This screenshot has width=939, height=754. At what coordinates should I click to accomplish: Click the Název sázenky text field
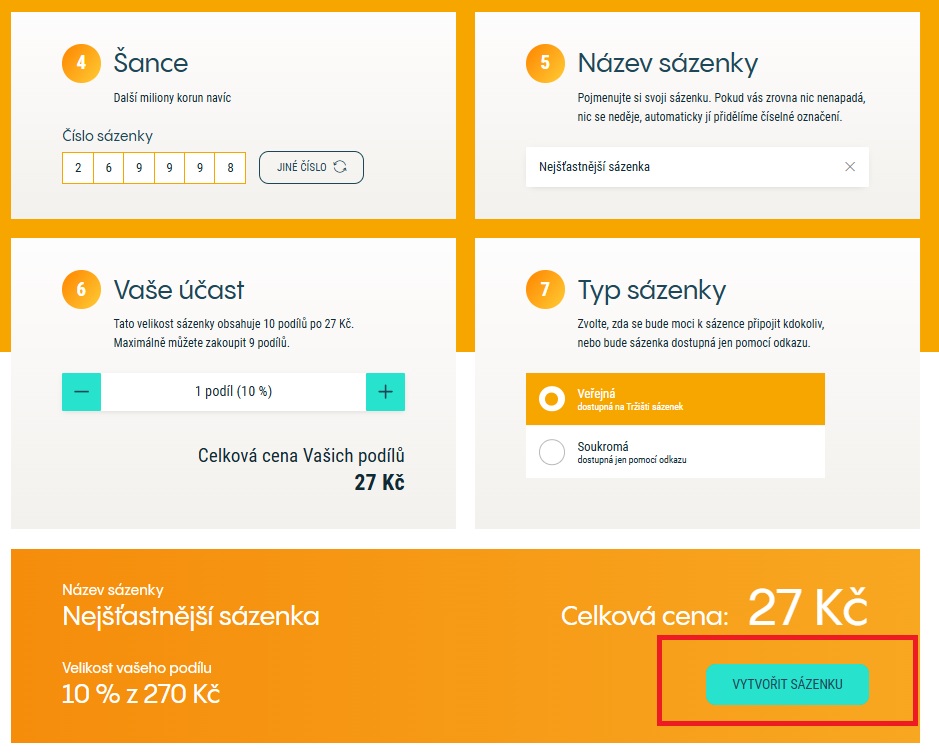[x=680, y=167]
